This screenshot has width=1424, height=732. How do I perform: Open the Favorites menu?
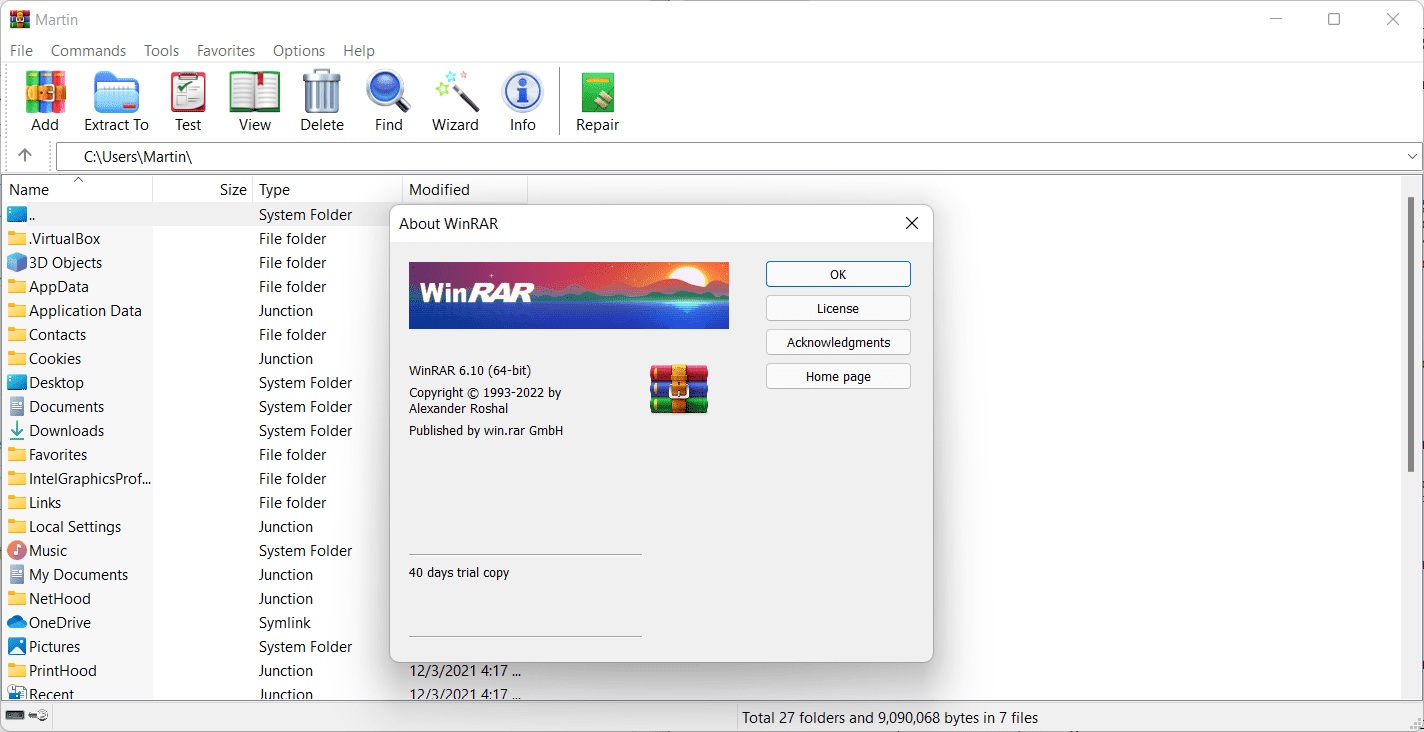(x=225, y=51)
